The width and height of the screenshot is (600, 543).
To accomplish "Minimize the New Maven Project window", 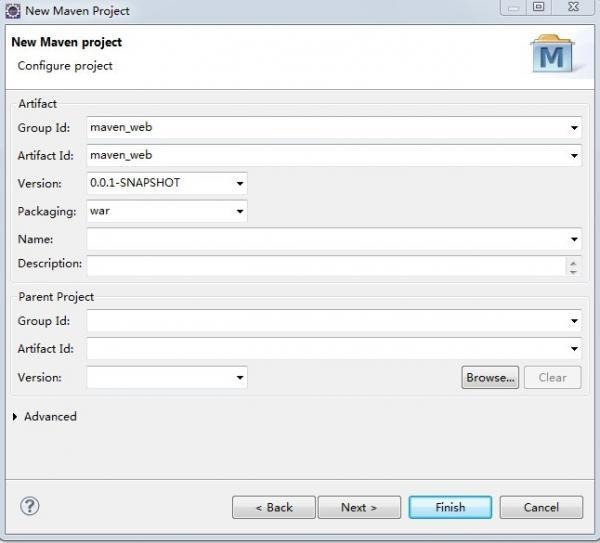I will tap(514, 7).
